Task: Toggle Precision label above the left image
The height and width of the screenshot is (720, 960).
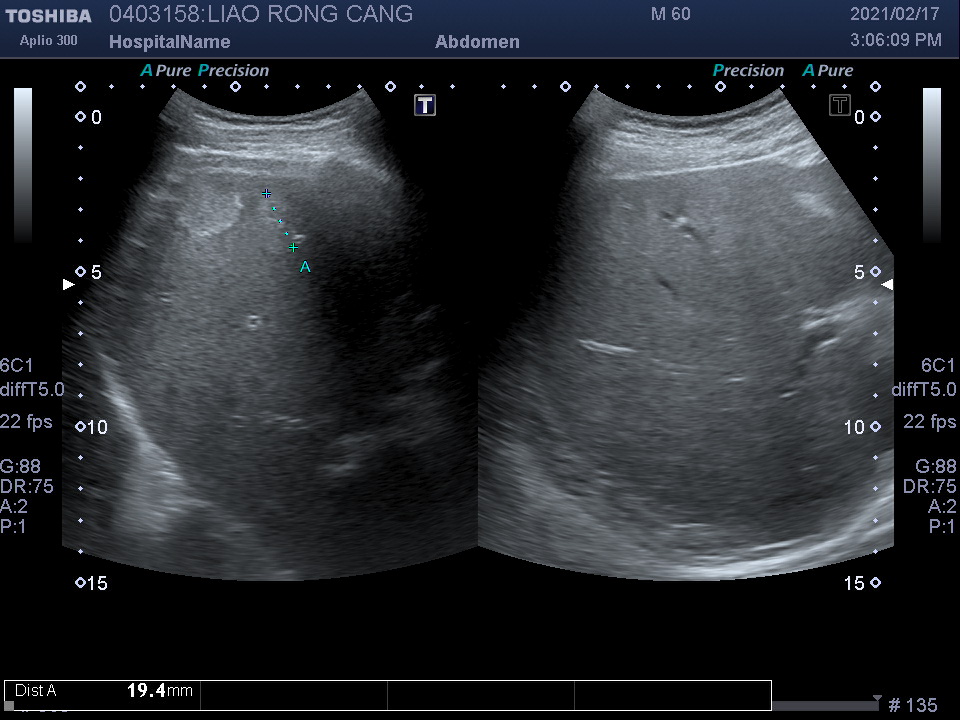Action: click(233, 71)
